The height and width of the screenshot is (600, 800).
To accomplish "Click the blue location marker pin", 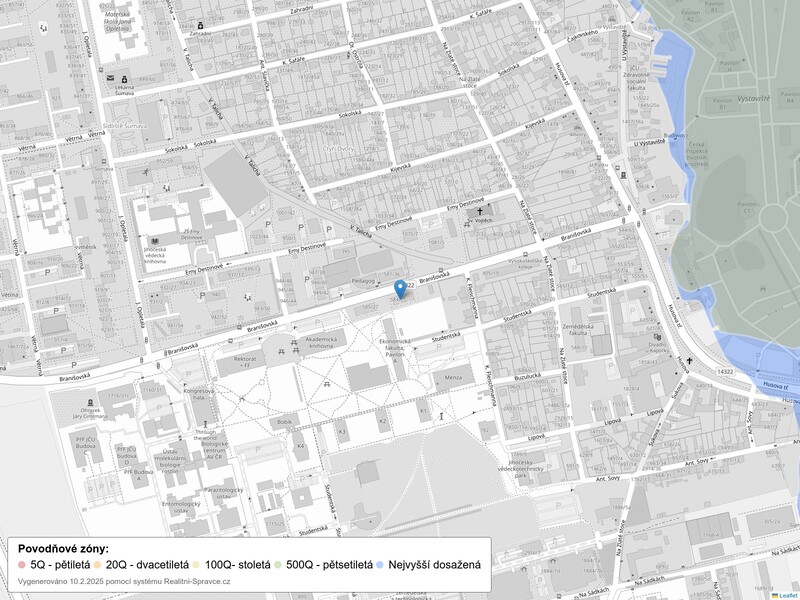I will [x=400, y=288].
